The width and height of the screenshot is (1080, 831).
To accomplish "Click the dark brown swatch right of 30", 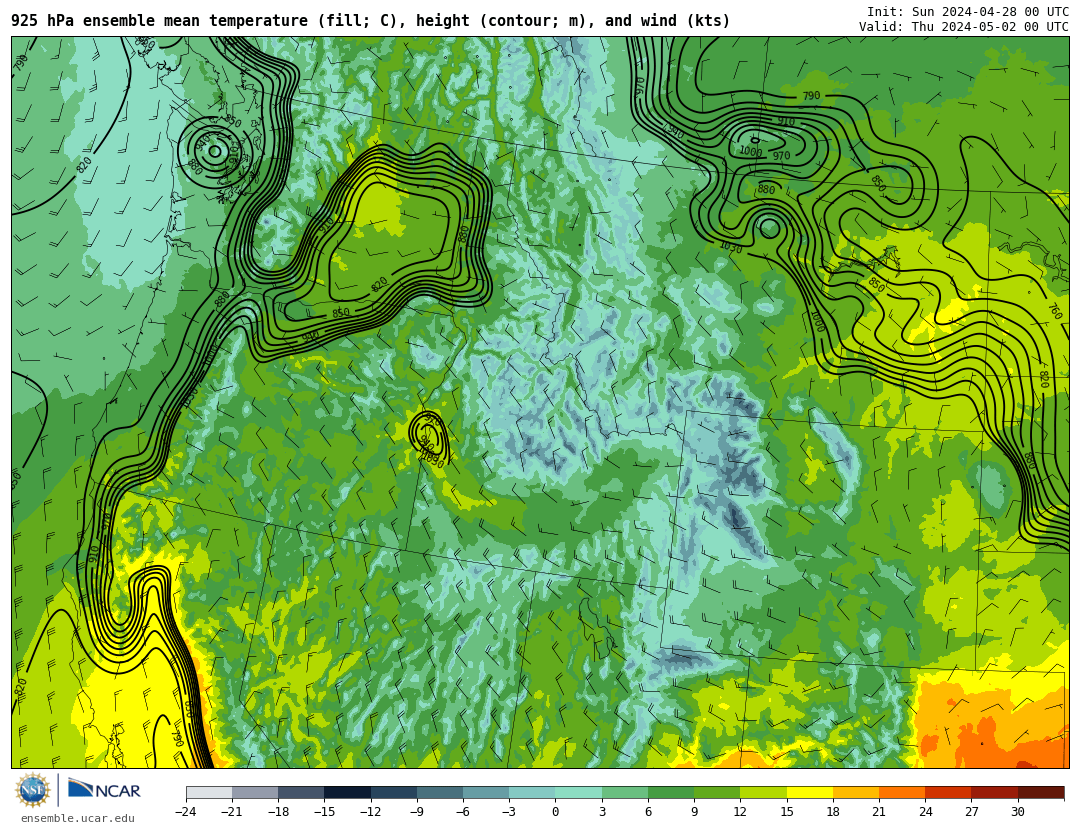I will coord(1041,792).
